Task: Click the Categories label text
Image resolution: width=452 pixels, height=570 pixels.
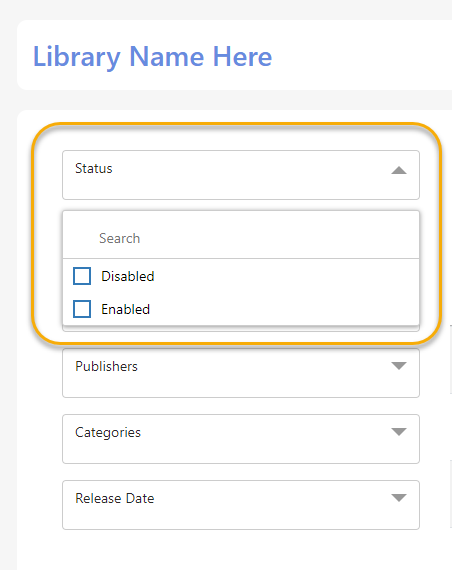Action: (x=108, y=433)
